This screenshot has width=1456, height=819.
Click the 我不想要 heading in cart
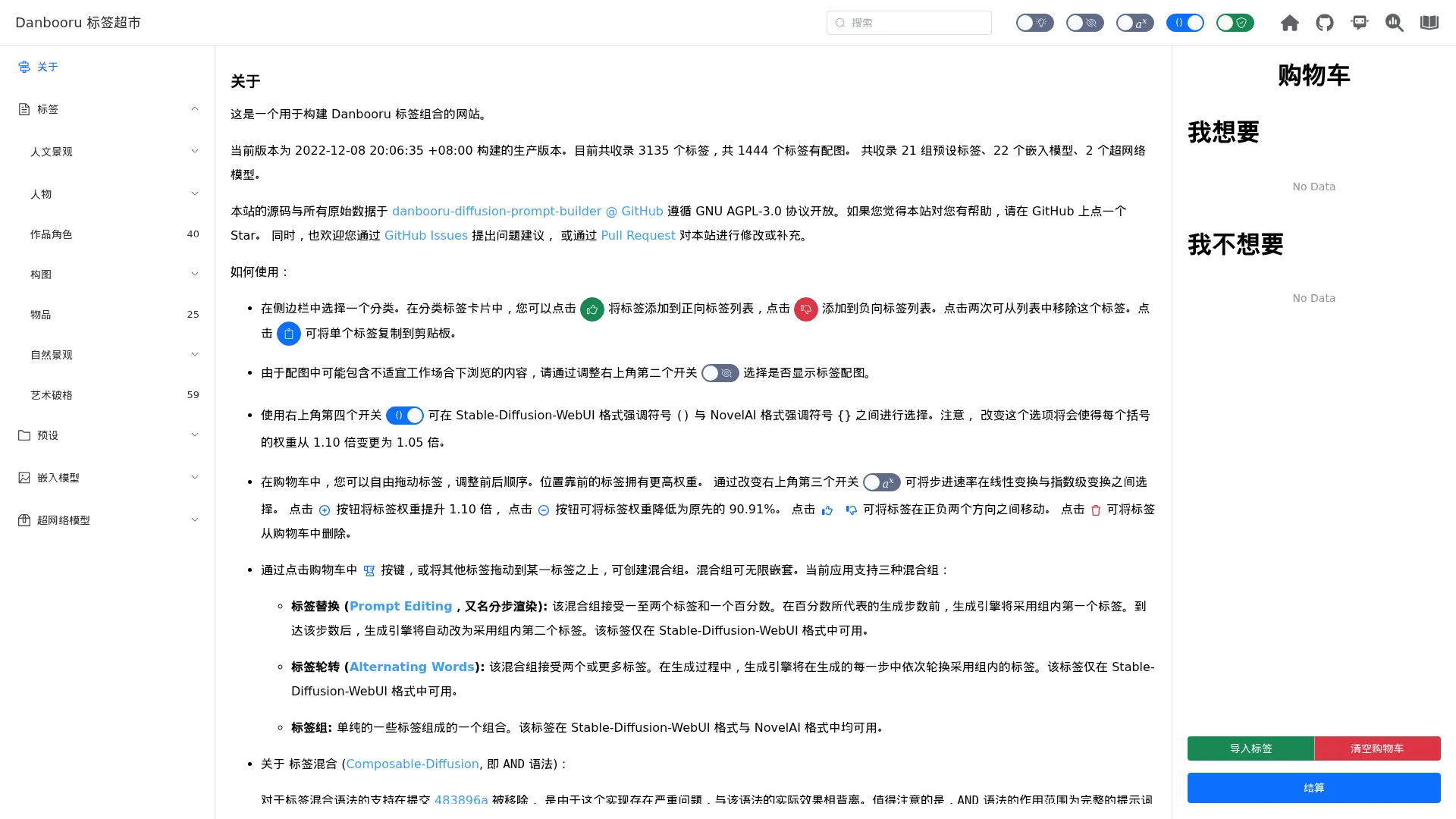tap(1235, 245)
